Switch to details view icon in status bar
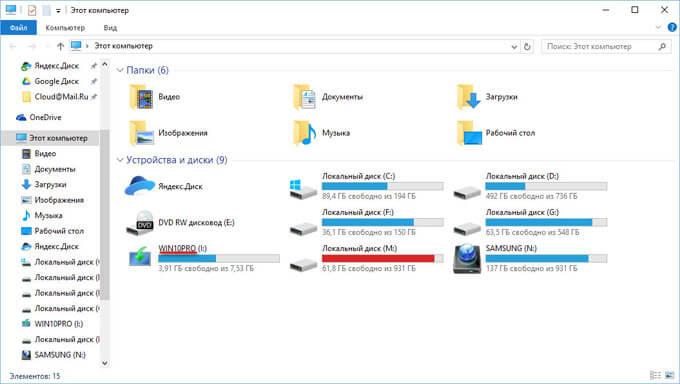The image size is (680, 384). click(655, 375)
